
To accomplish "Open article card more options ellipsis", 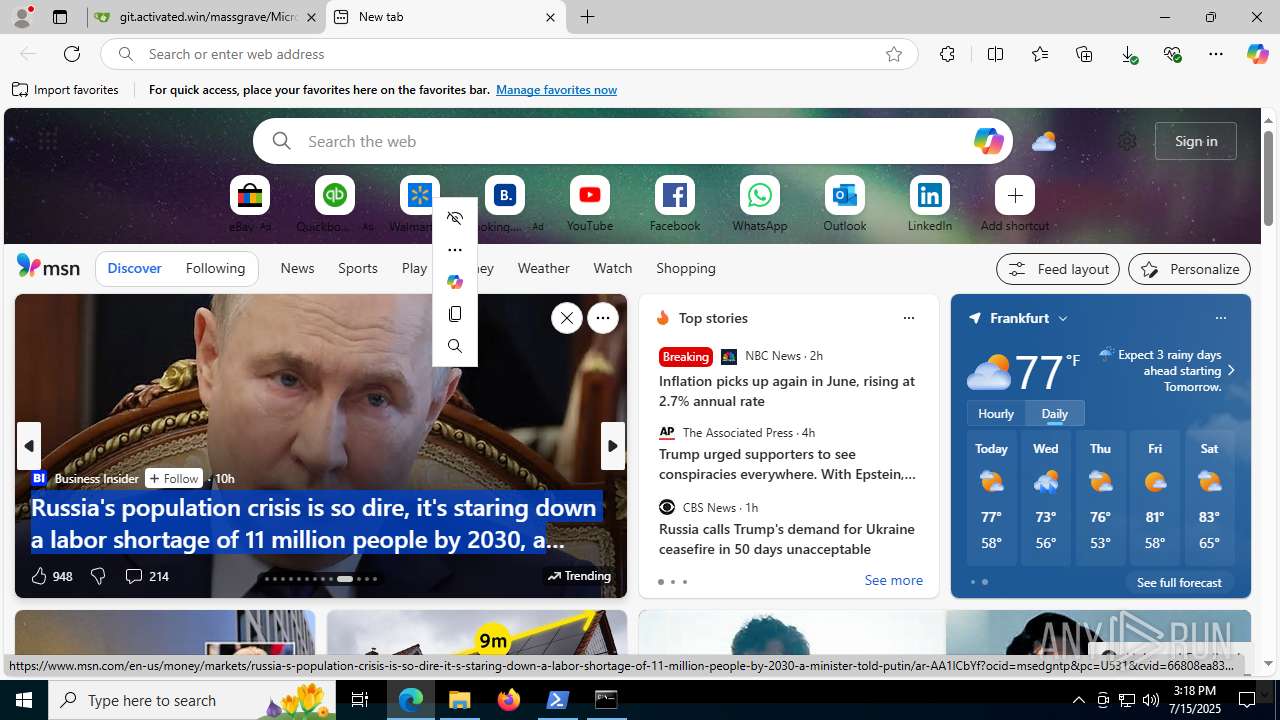I will tap(603, 318).
